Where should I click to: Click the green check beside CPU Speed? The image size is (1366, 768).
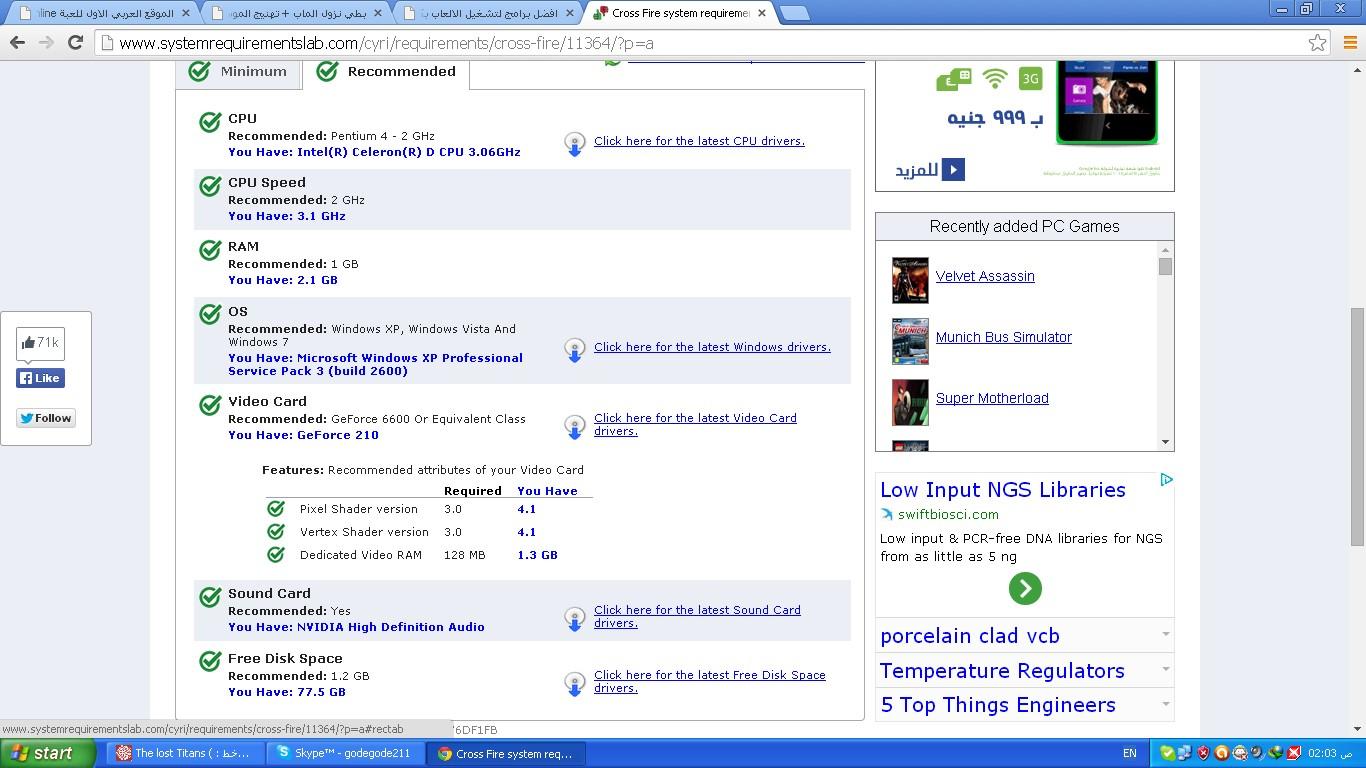(210, 186)
